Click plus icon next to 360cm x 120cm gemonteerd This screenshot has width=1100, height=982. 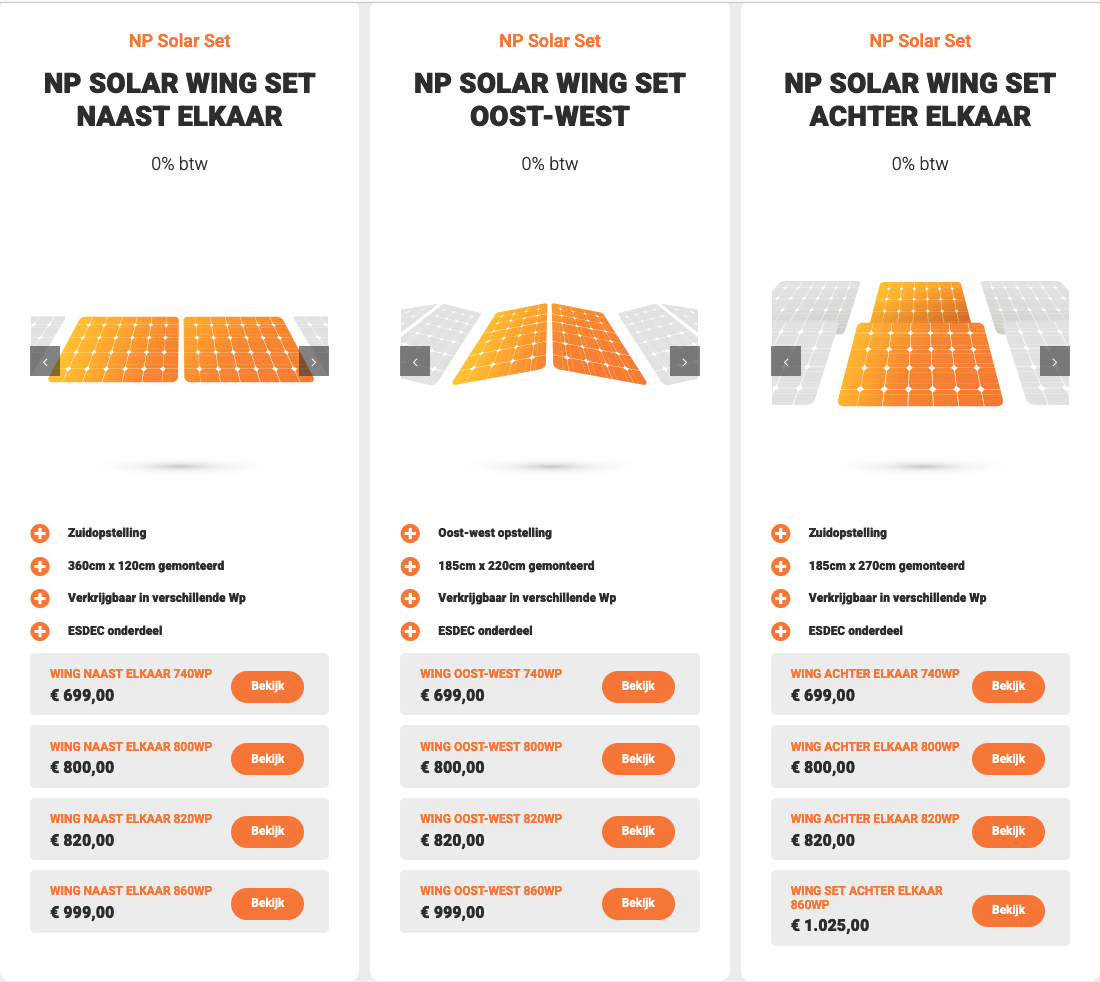pos(40,567)
